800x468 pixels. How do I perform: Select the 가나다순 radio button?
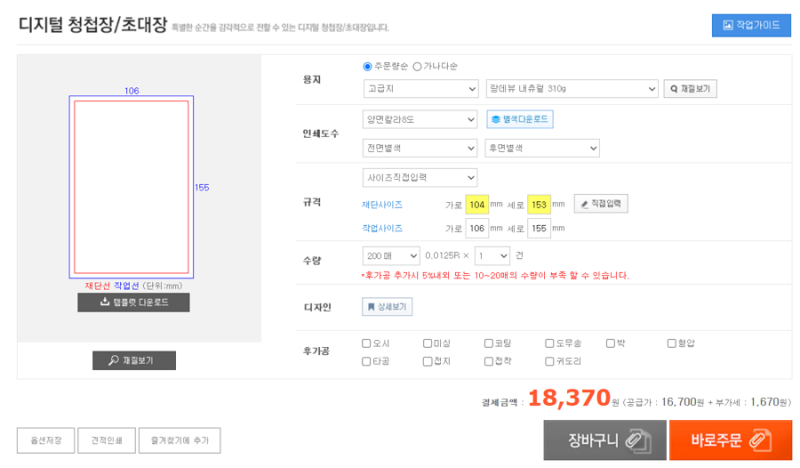417,66
